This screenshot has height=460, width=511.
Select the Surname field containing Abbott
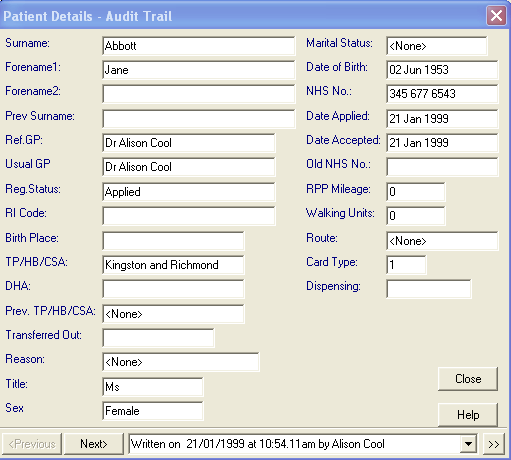pyautogui.click(x=199, y=46)
